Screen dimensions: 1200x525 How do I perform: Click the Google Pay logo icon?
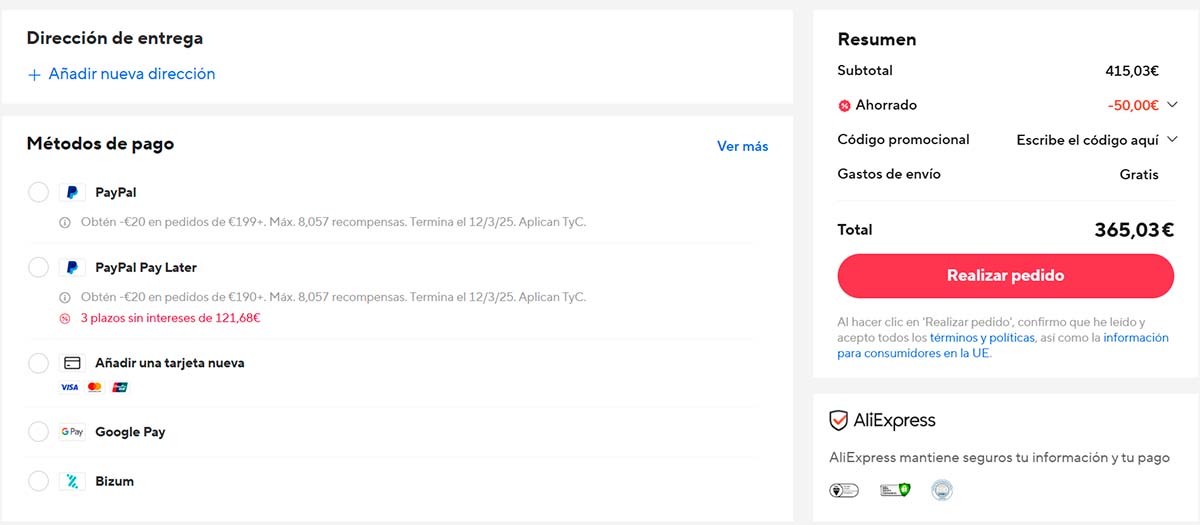pyautogui.click(x=72, y=432)
